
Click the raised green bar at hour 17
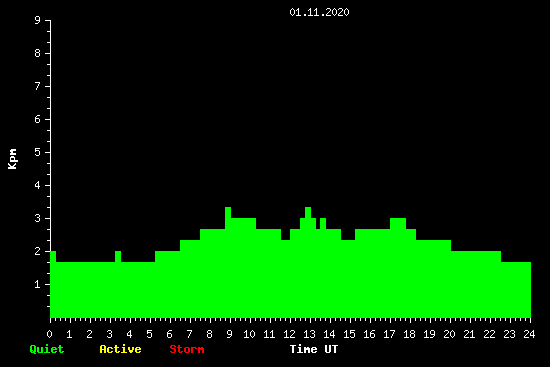(x=398, y=223)
